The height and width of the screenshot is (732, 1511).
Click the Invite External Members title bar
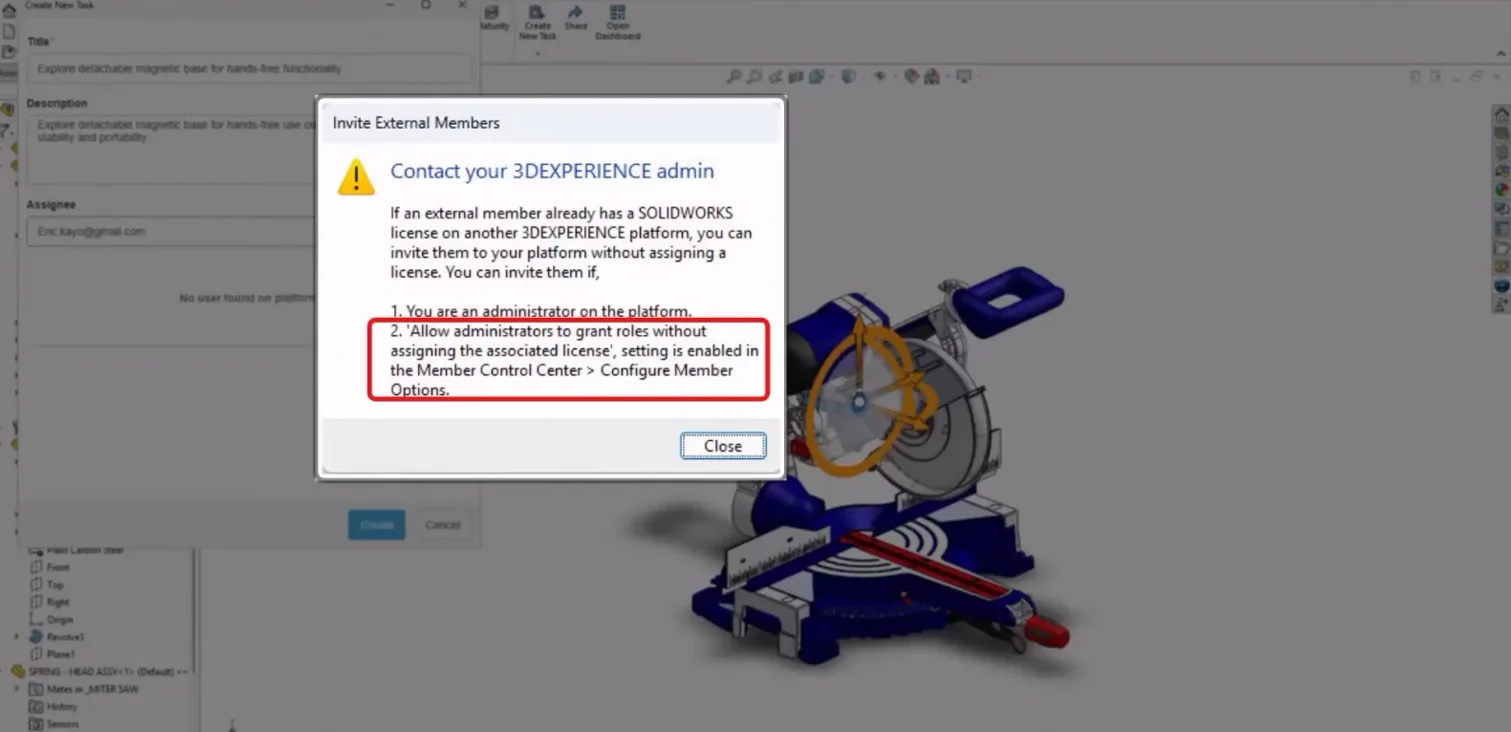click(x=551, y=123)
